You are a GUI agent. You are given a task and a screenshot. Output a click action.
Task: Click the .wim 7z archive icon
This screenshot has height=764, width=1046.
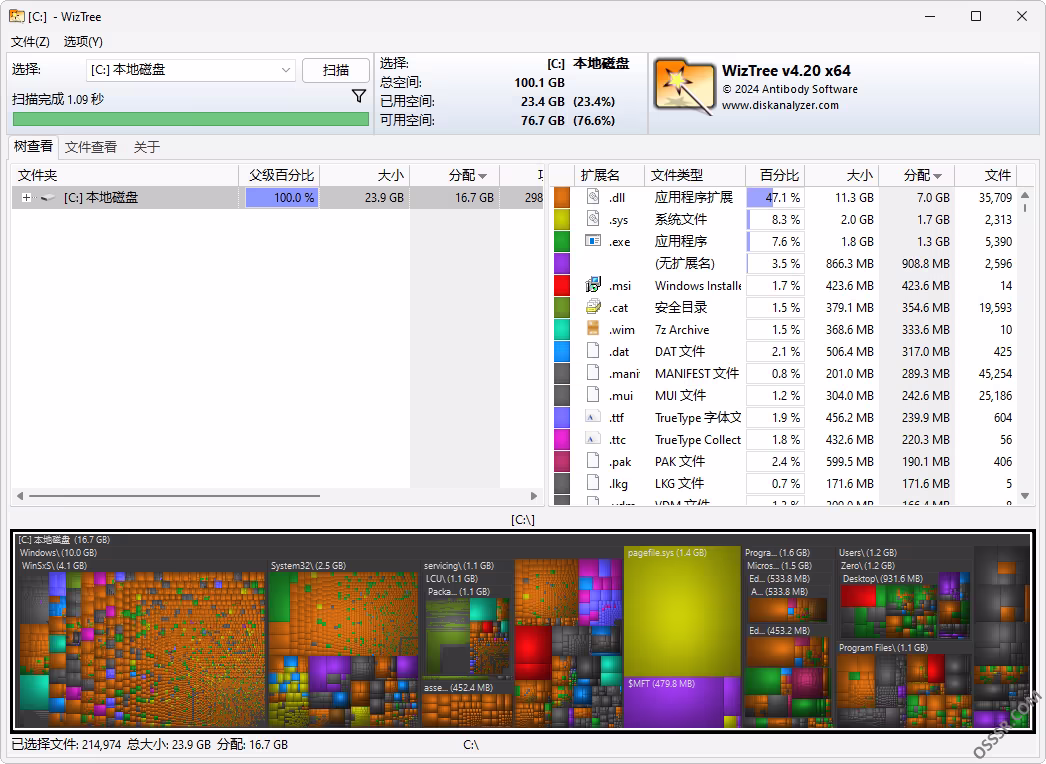(x=593, y=328)
